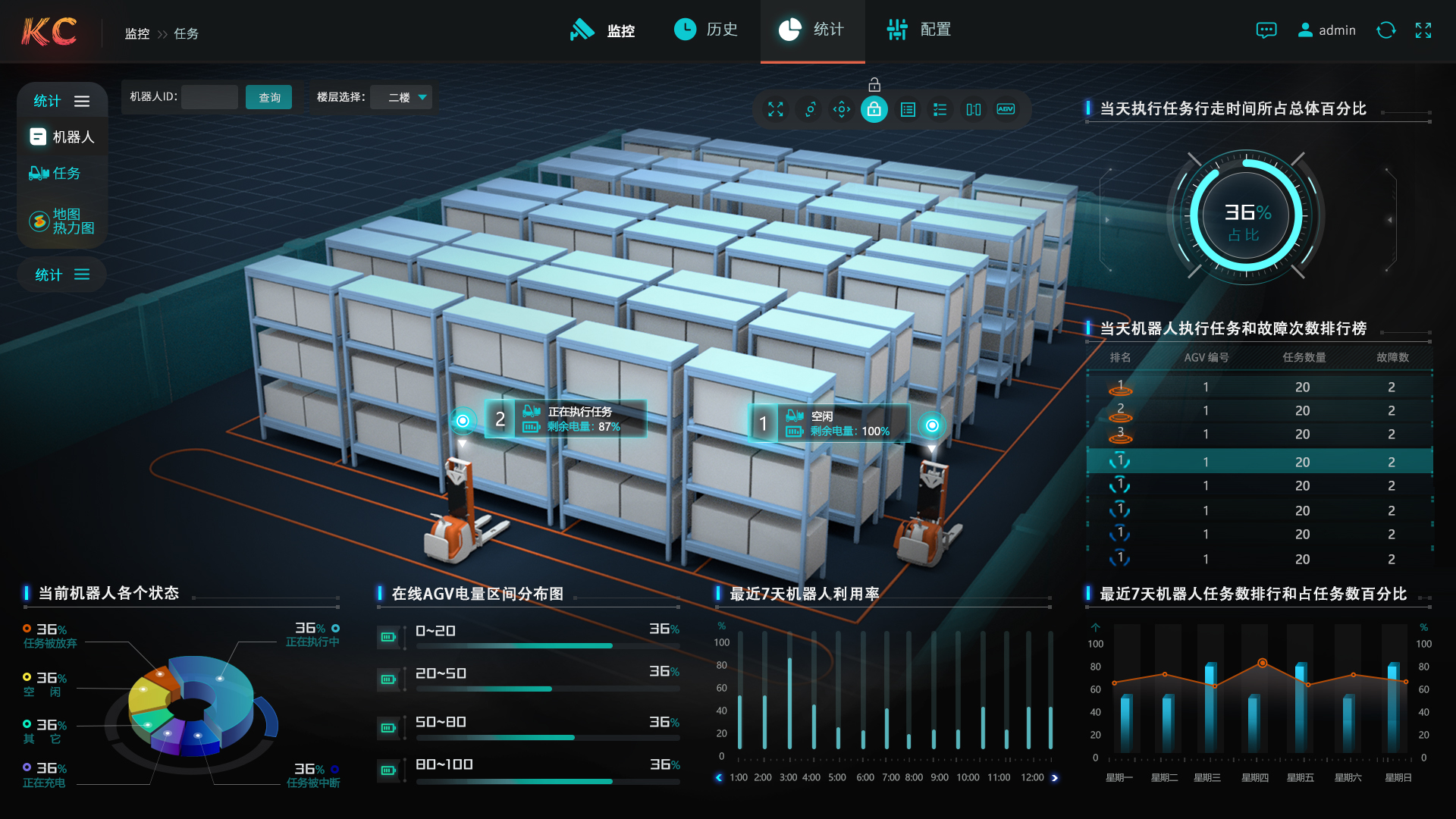Click the rotate view icon in toolbar

[x=809, y=109]
